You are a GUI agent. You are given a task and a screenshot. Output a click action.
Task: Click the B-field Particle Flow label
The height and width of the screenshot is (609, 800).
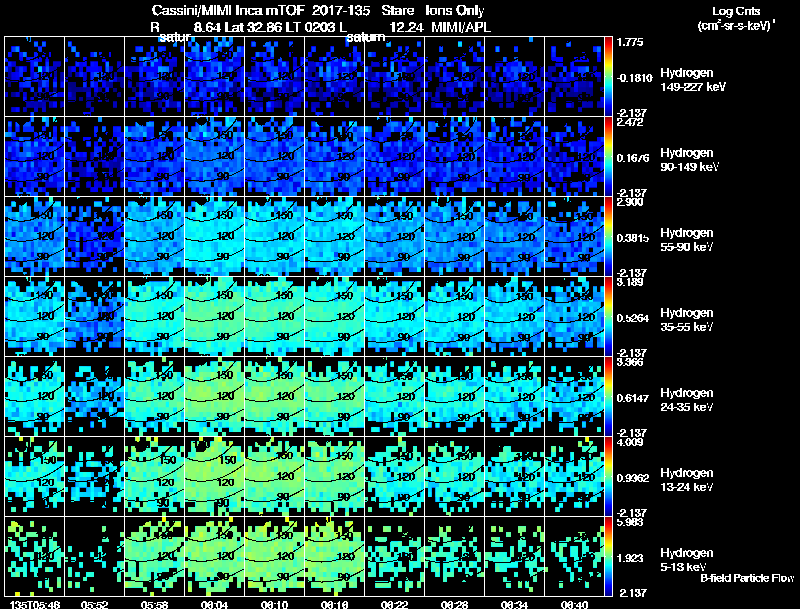(747, 578)
